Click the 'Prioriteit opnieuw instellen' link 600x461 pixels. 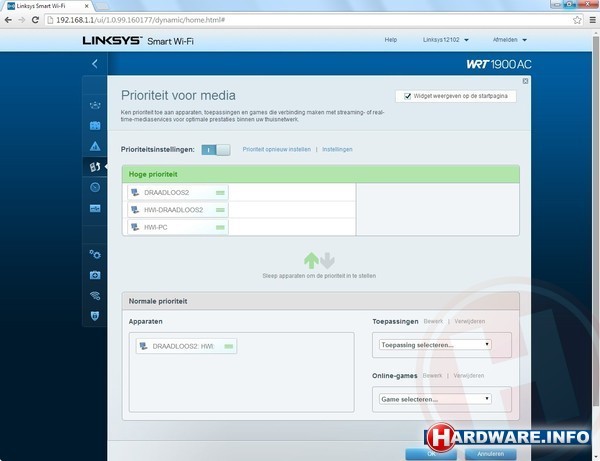click(276, 149)
